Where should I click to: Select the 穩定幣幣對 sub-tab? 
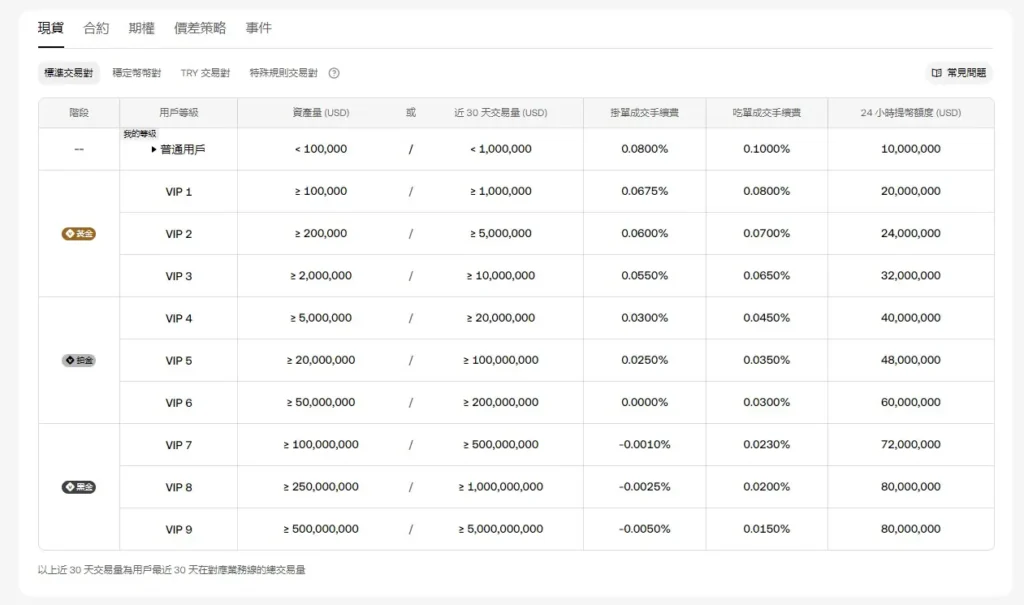[136, 73]
